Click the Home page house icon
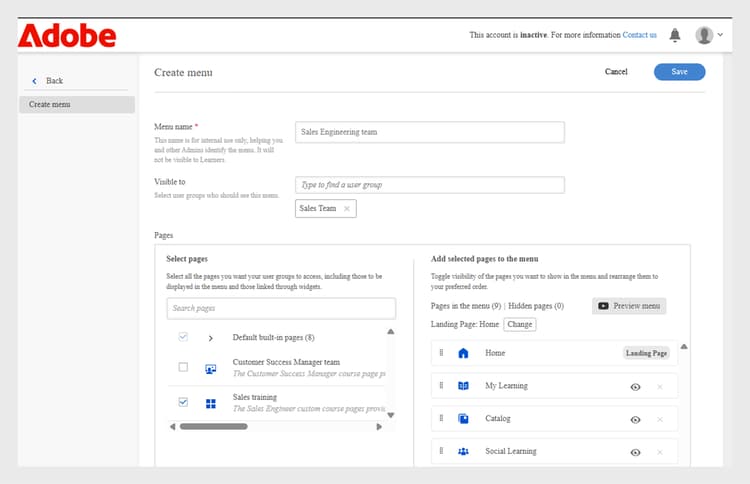Image resolution: width=750 pixels, height=484 pixels. [x=463, y=353]
